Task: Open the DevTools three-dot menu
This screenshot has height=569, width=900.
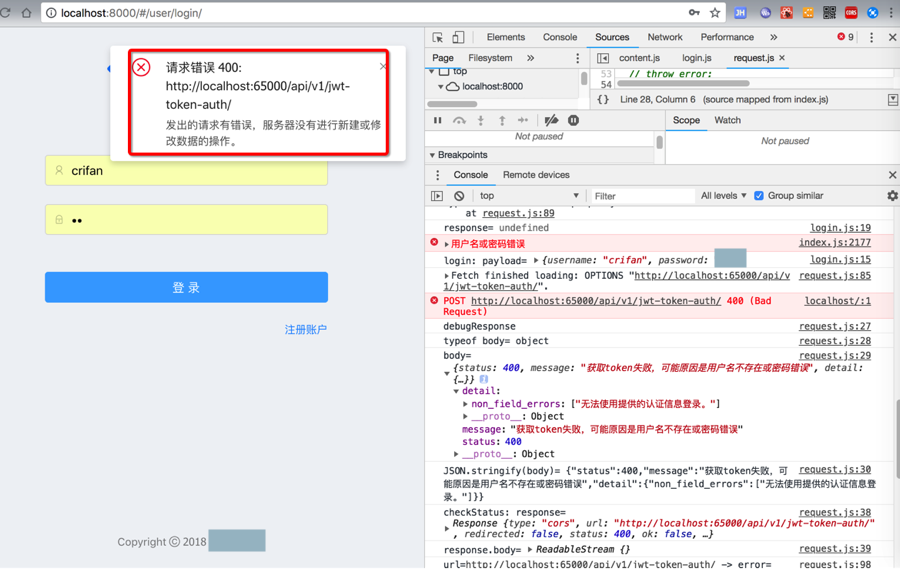Action: (871, 37)
